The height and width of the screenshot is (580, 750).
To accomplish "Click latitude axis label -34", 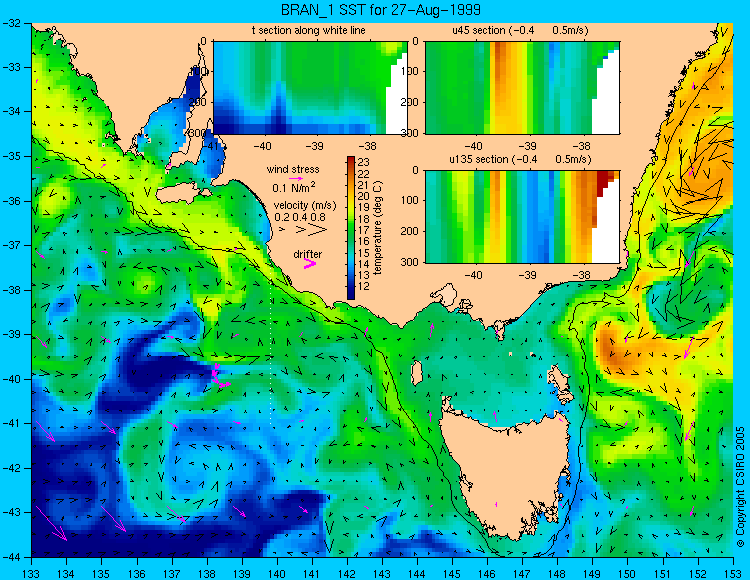I will pos(12,111).
